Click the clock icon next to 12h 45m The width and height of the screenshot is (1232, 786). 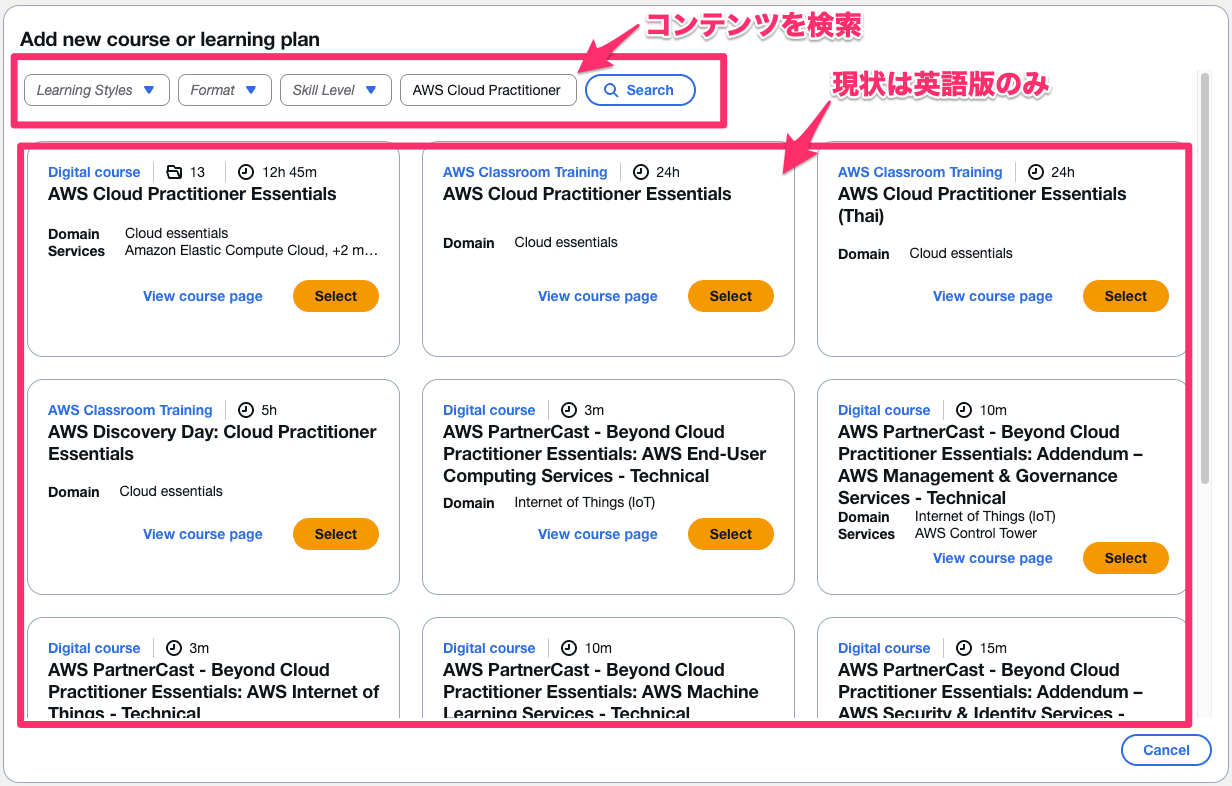[x=246, y=172]
